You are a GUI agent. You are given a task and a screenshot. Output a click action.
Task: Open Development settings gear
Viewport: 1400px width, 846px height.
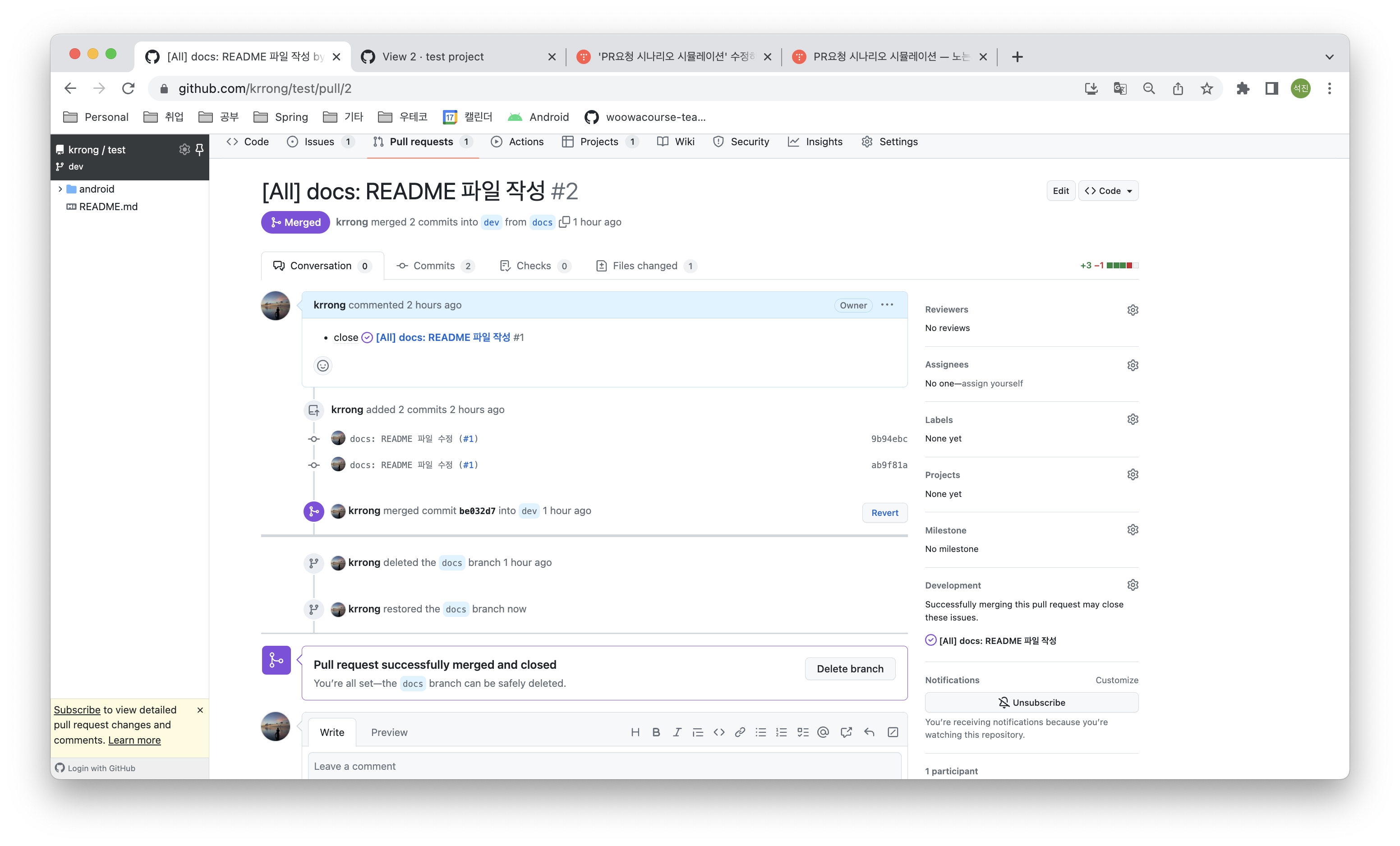click(1133, 584)
